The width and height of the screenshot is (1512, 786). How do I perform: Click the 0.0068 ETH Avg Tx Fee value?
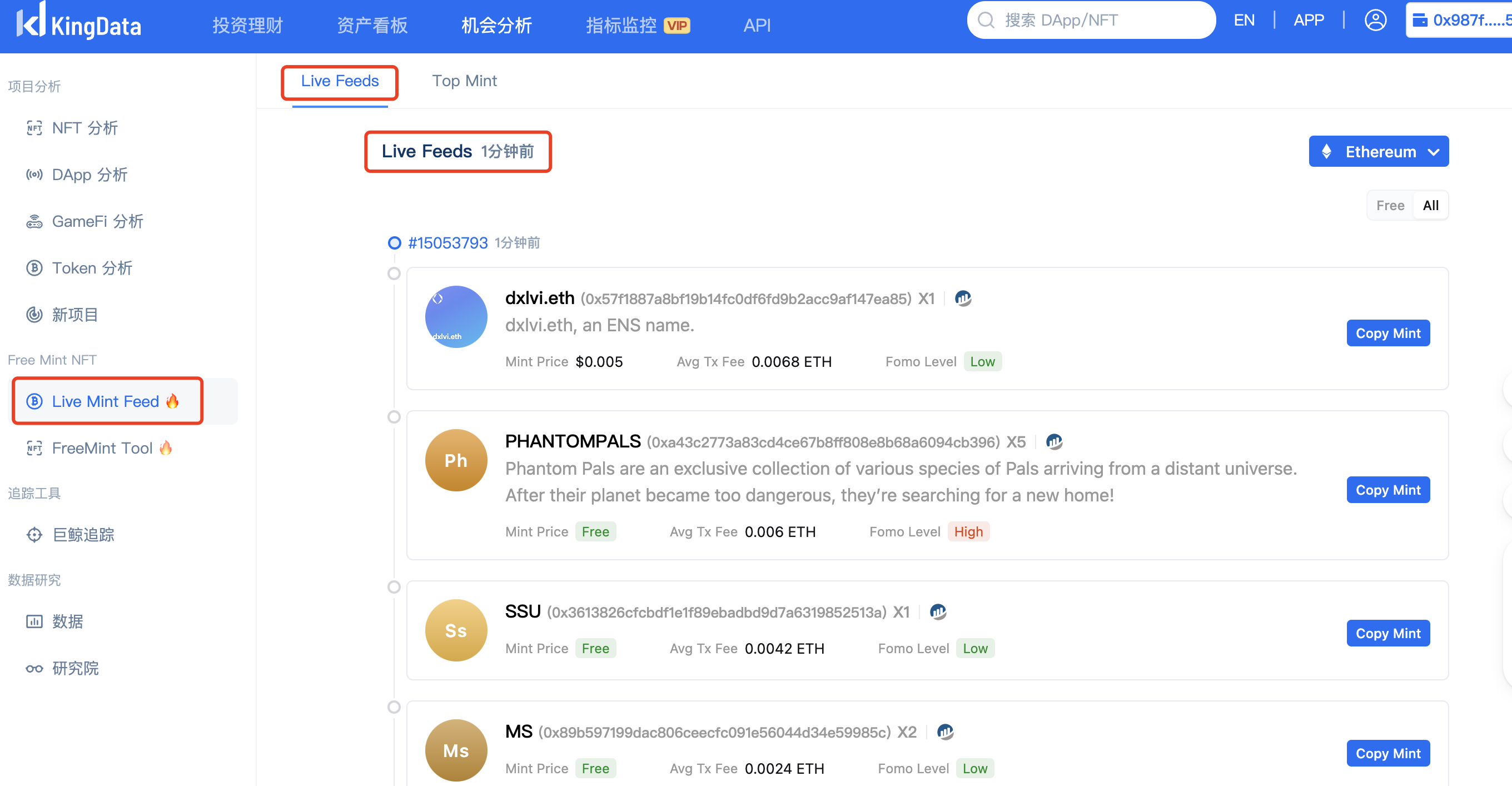pos(791,362)
